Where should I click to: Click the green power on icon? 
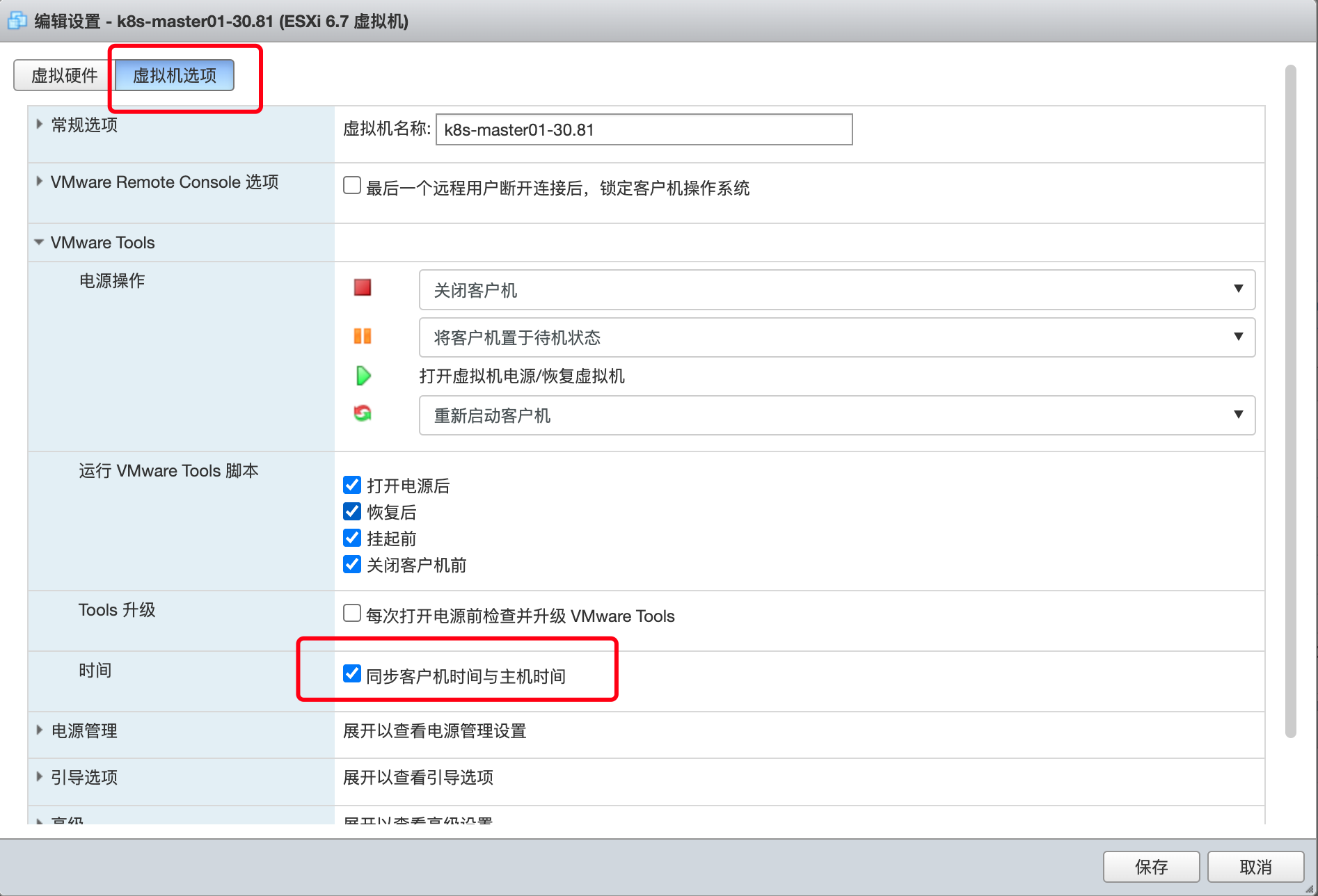(x=363, y=376)
